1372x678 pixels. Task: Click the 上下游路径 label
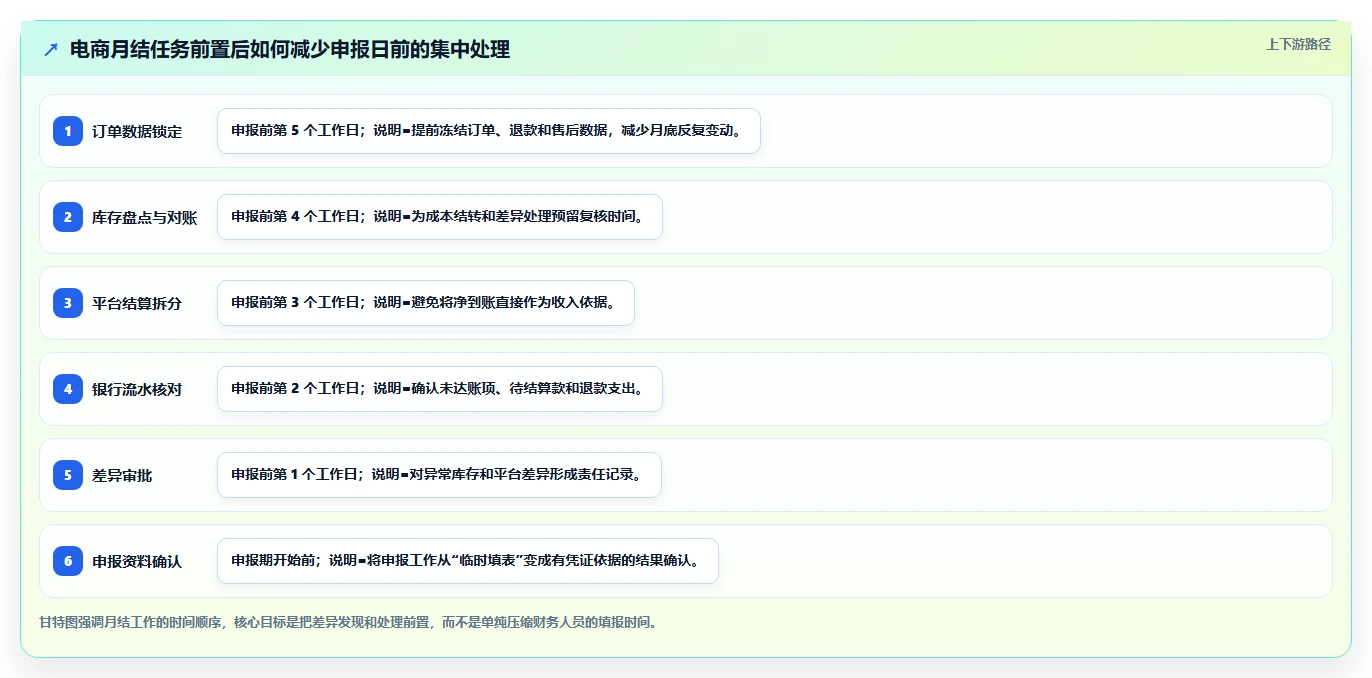pos(1298,44)
